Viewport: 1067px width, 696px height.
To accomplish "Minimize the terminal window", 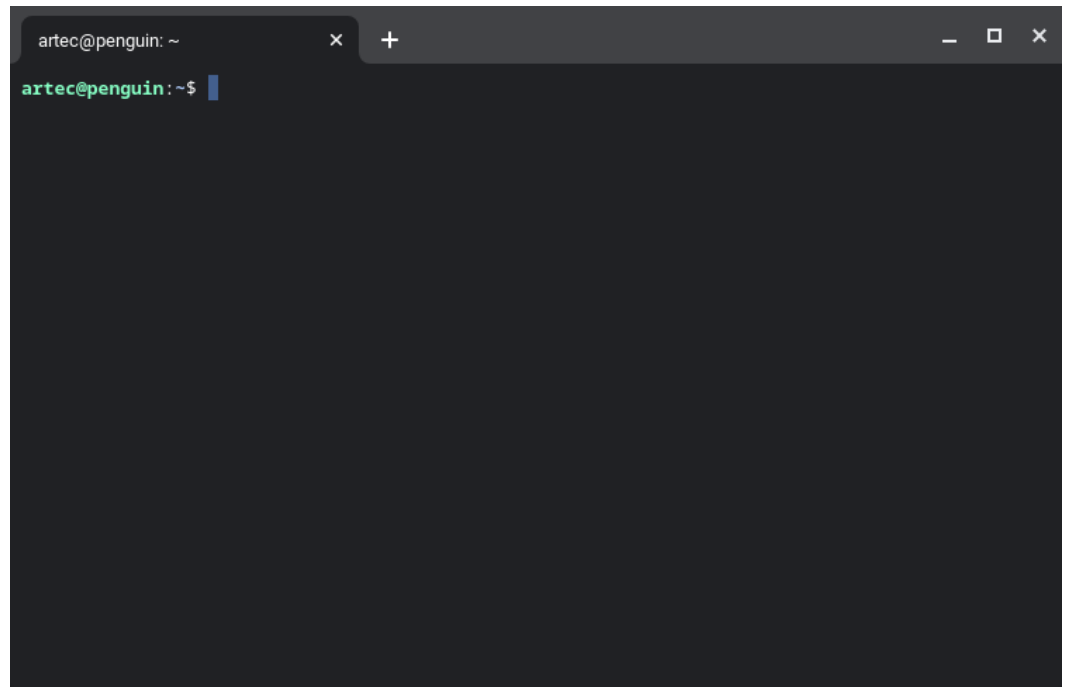I will 949,38.
